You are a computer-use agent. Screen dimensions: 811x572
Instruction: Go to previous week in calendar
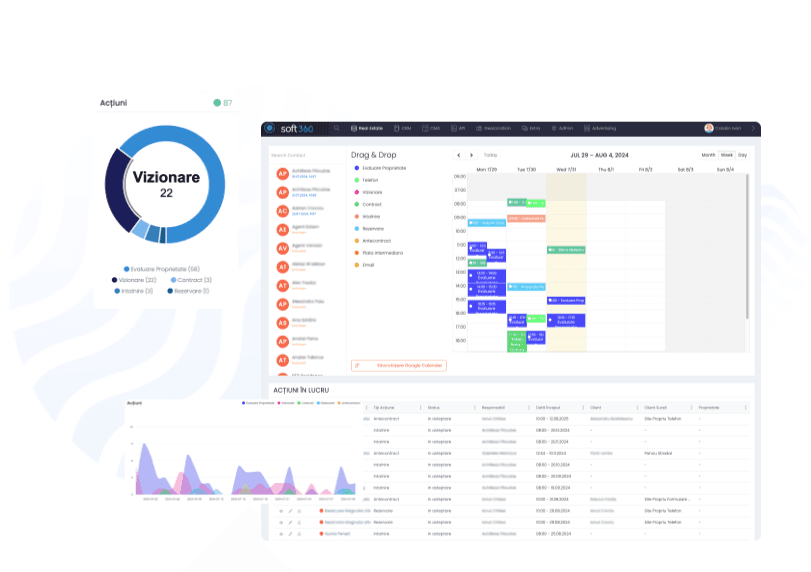[459, 155]
